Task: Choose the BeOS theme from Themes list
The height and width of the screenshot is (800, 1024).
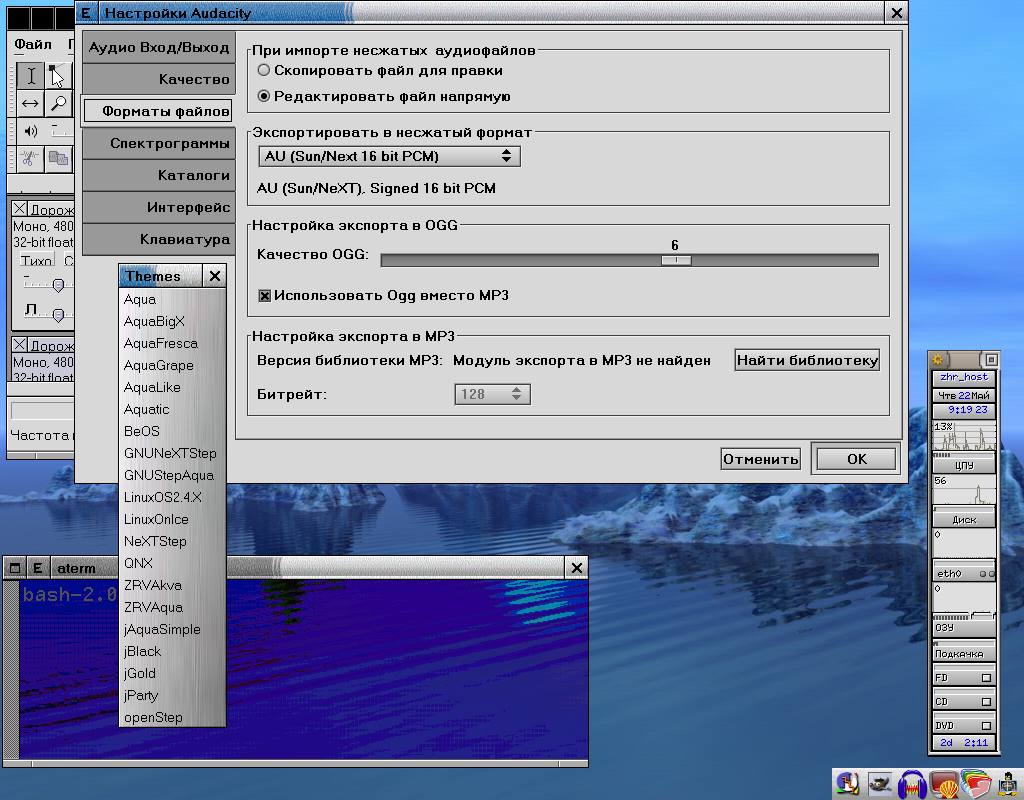Action: [142, 431]
